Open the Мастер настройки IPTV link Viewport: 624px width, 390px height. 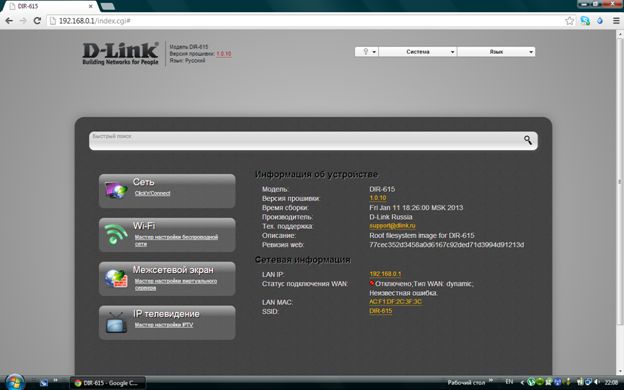coord(164,325)
